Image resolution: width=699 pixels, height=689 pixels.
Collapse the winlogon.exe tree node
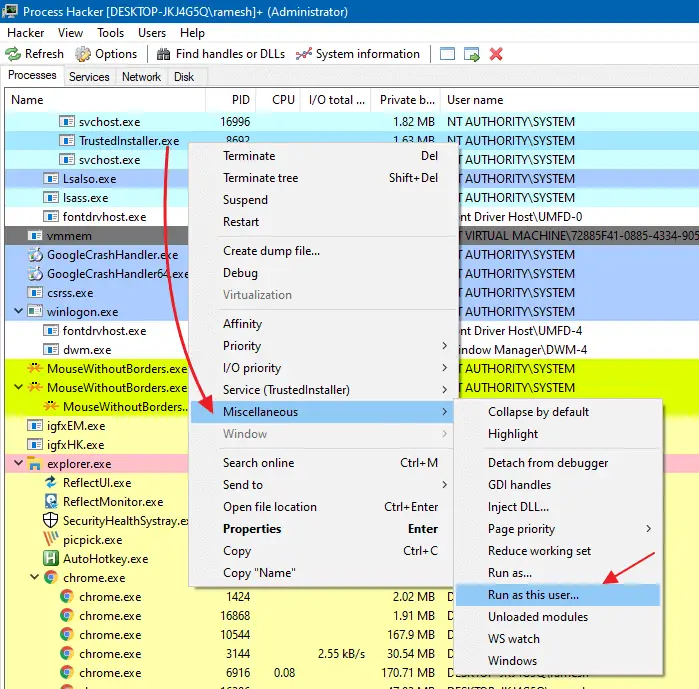coord(18,311)
